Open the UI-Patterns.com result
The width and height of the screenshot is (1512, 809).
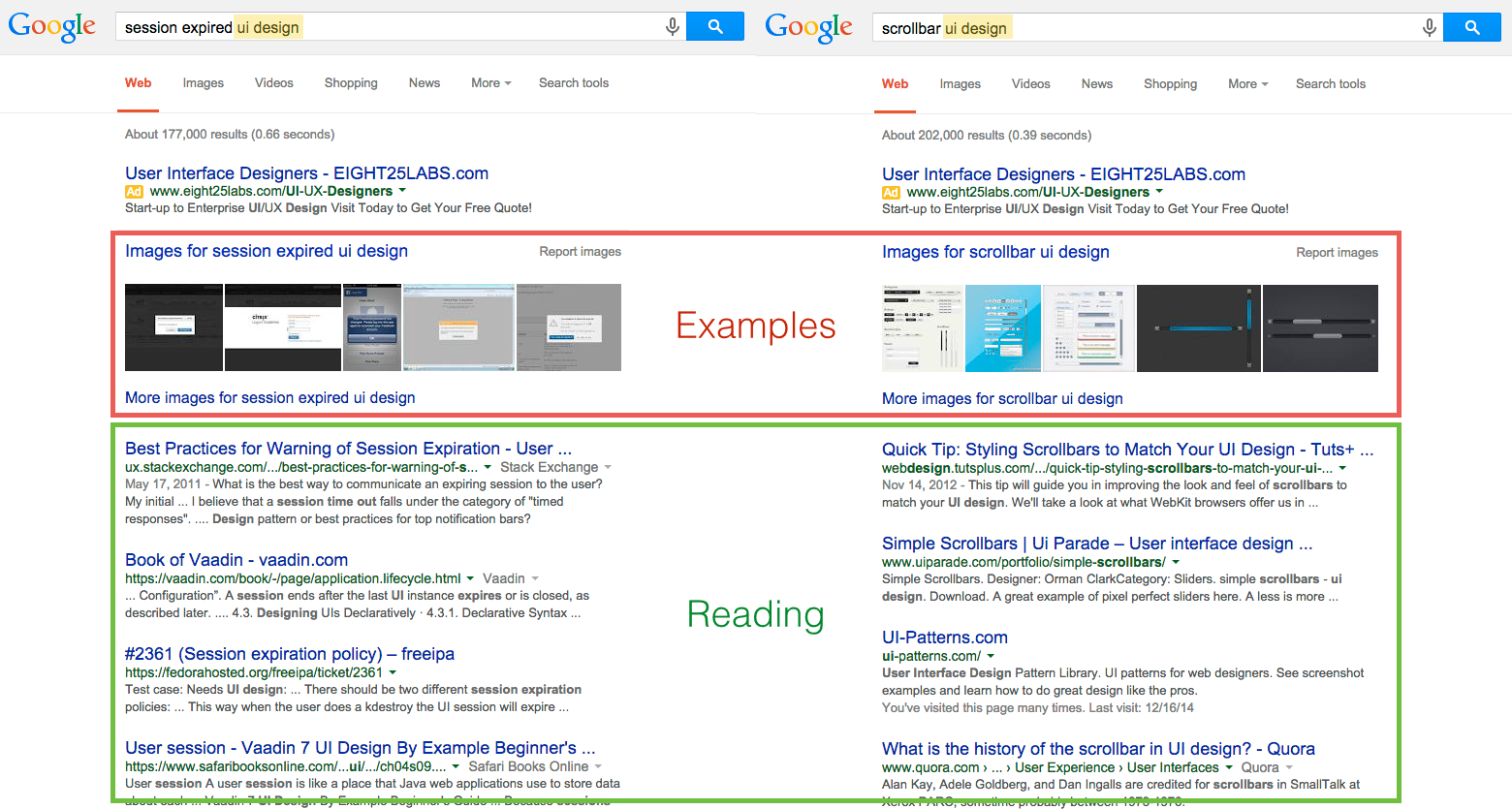[945, 638]
